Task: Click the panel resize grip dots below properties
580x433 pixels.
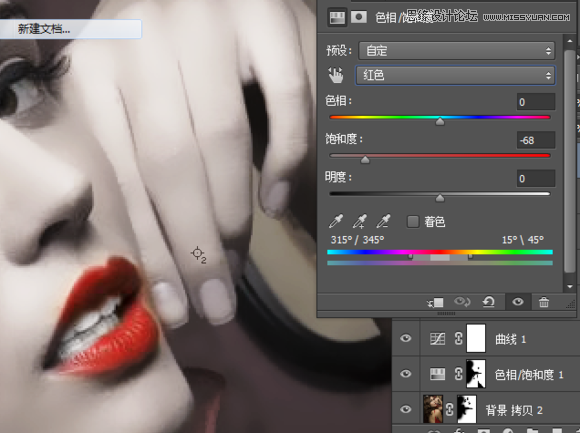Action: click(446, 314)
